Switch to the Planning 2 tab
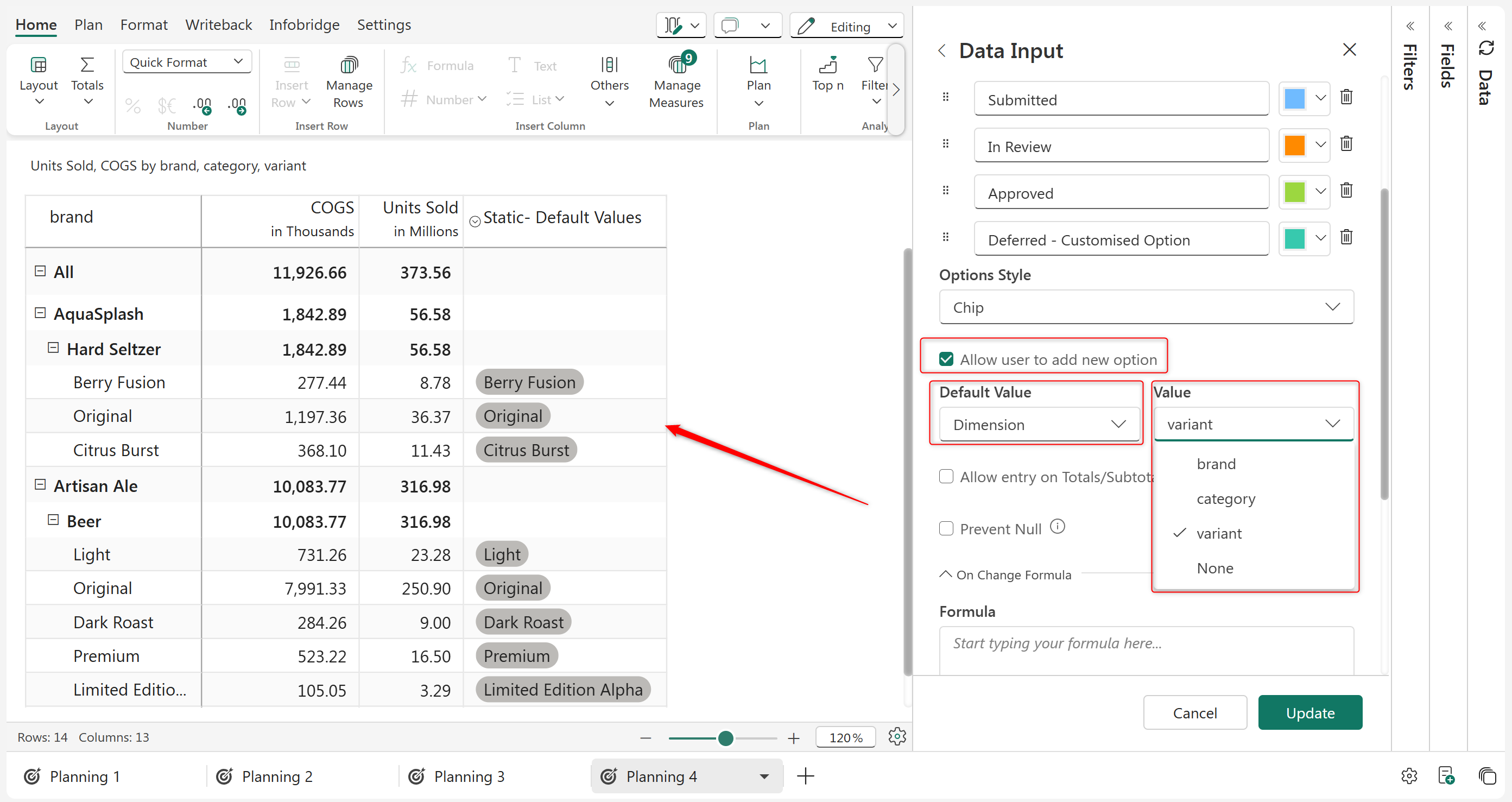Screen dimensions: 1512x802 [x=276, y=777]
